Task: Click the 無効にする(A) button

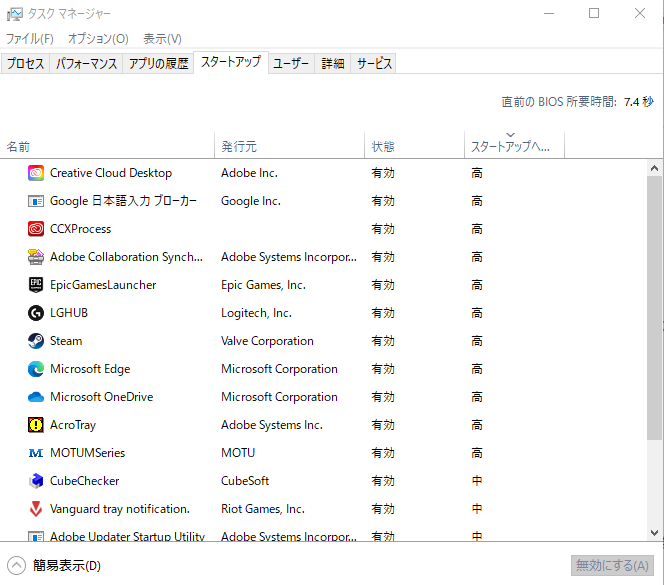Action: [x=612, y=566]
